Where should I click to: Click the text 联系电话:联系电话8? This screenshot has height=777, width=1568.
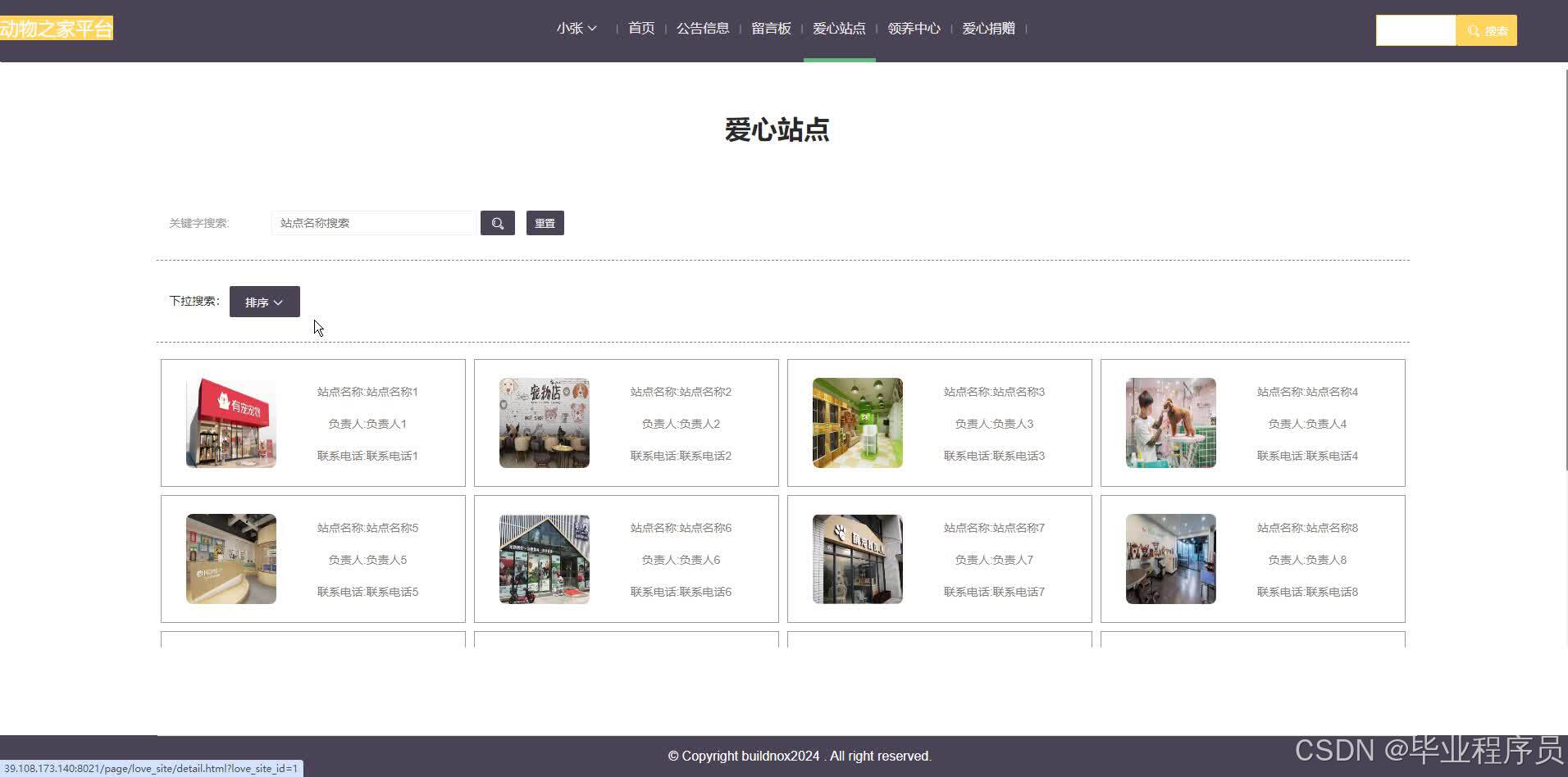tap(1307, 592)
